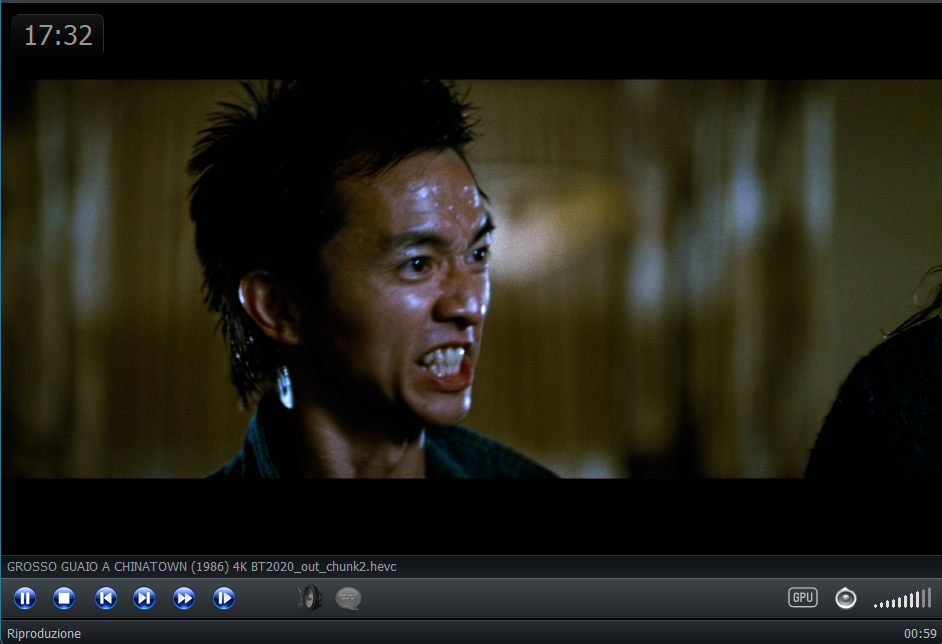
Task: Click the Riproduzione status text
Action: [44, 634]
